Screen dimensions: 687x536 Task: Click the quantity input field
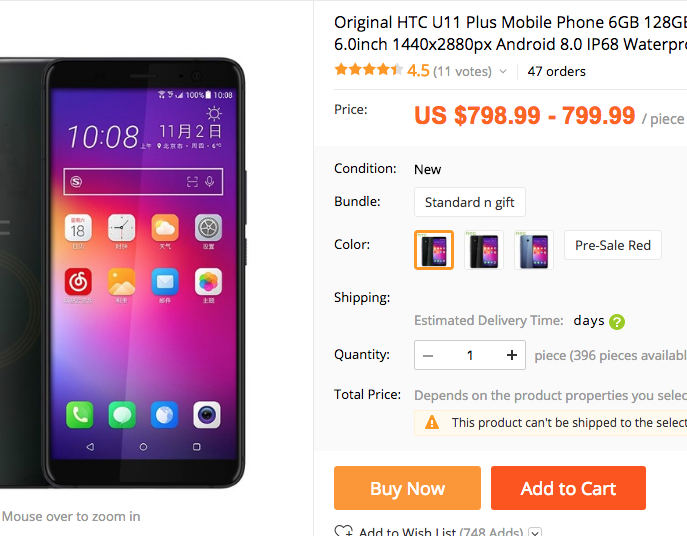[470, 355]
